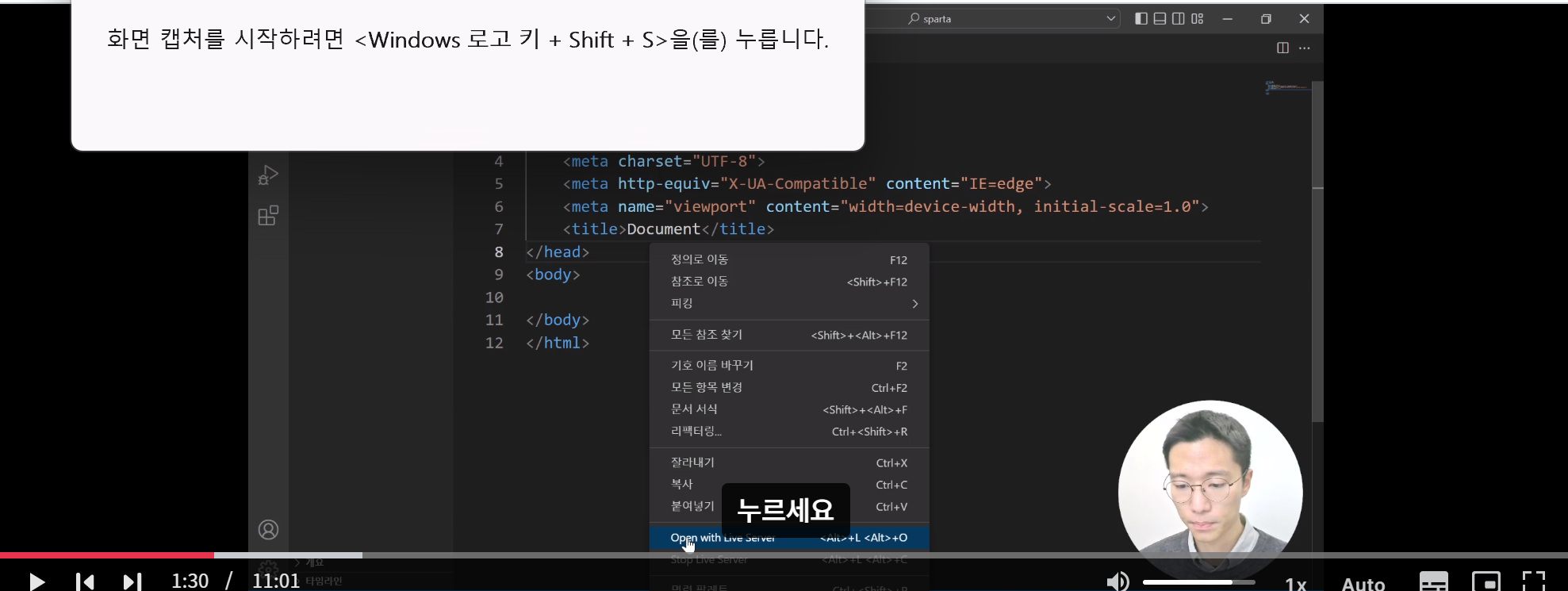Click the viewport meta tag line
This screenshot has width=1568, height=591.
pos(886,206)
